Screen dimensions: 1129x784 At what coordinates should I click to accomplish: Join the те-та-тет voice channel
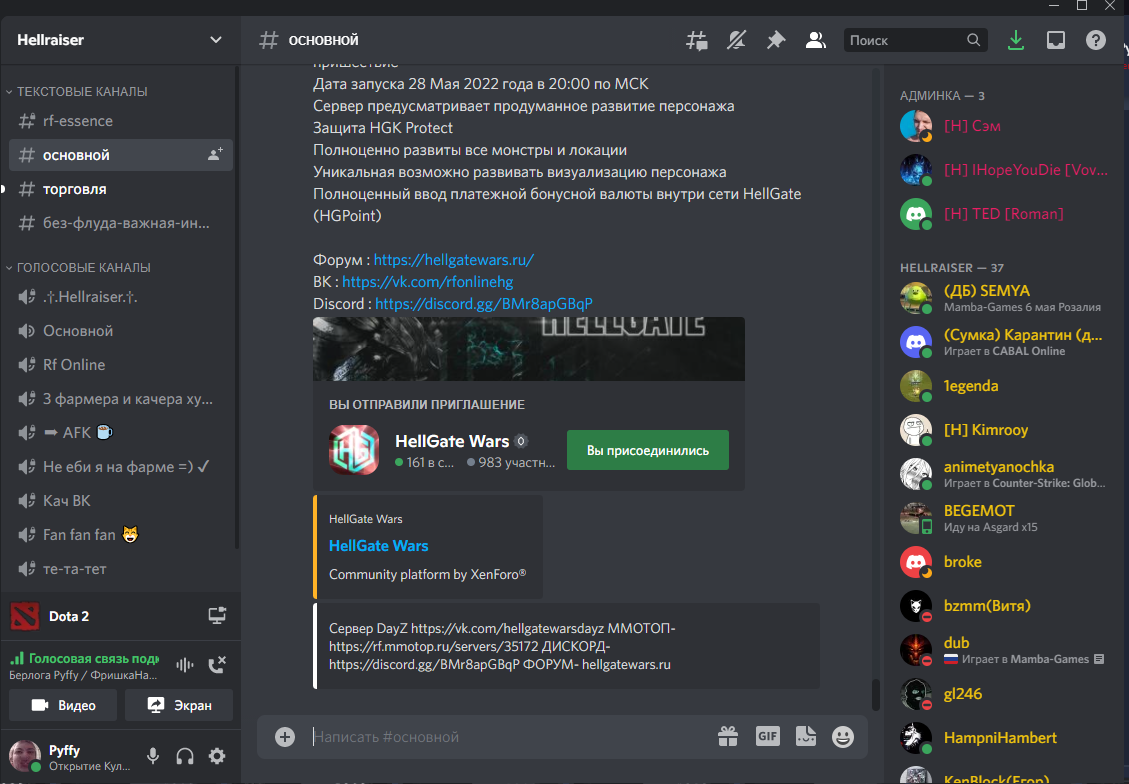tap(120, 568)
